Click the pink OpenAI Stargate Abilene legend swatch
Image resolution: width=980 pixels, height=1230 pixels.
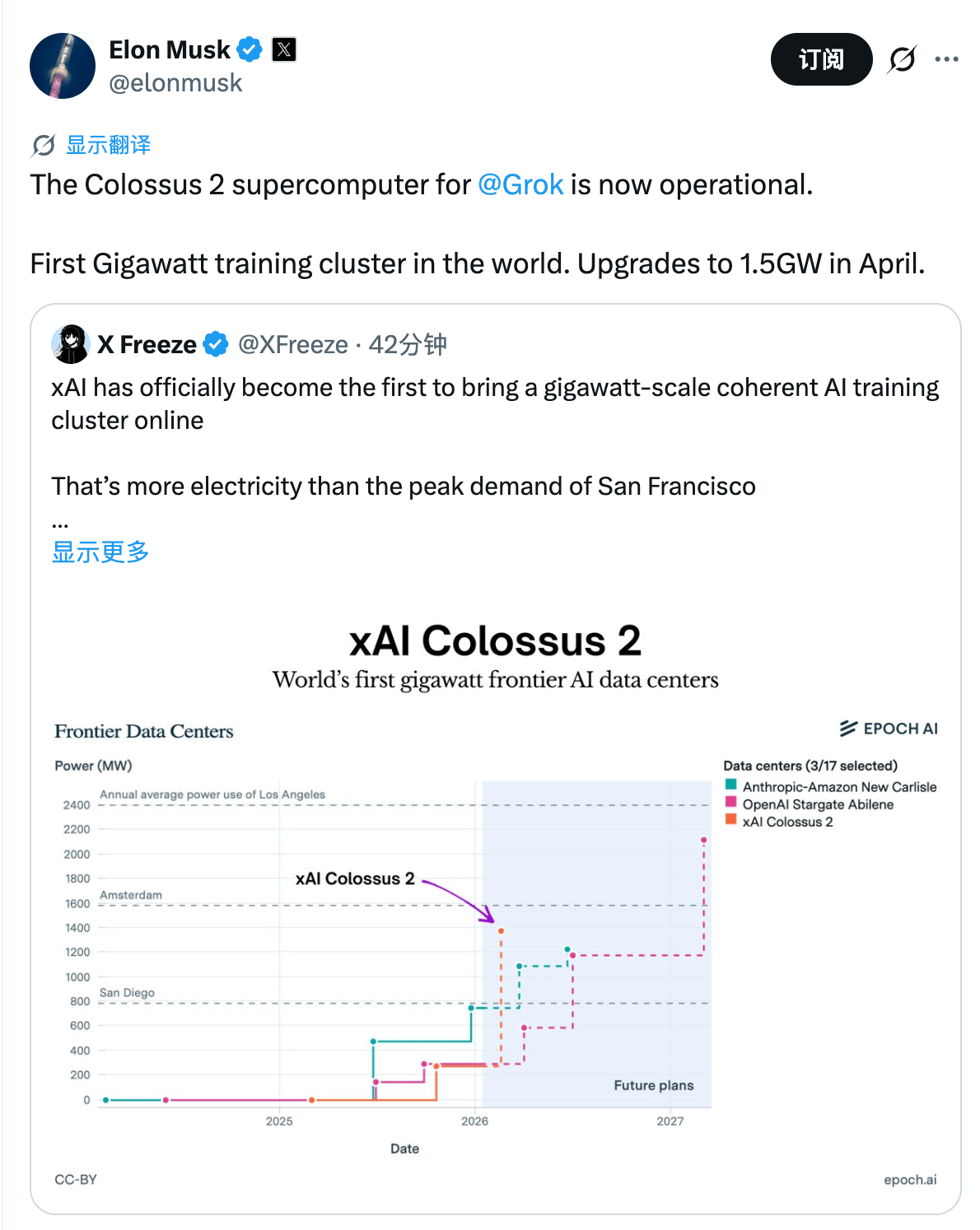coord(730,803)
